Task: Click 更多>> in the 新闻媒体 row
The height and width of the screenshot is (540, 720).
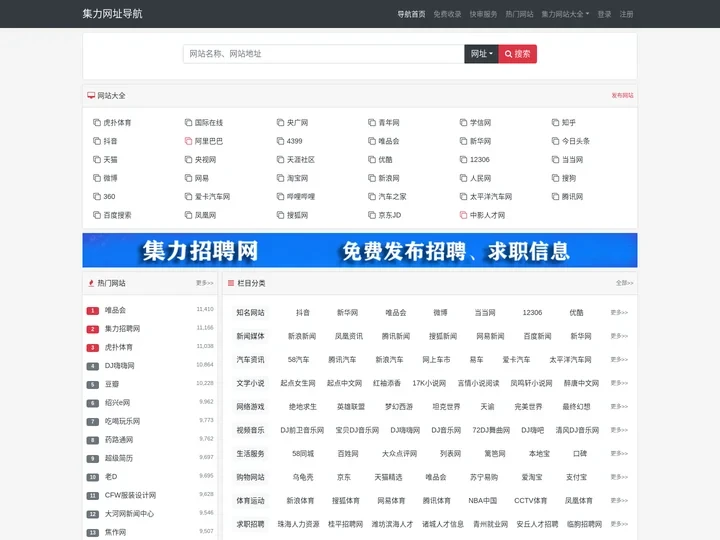Action: tap(619, 336)
